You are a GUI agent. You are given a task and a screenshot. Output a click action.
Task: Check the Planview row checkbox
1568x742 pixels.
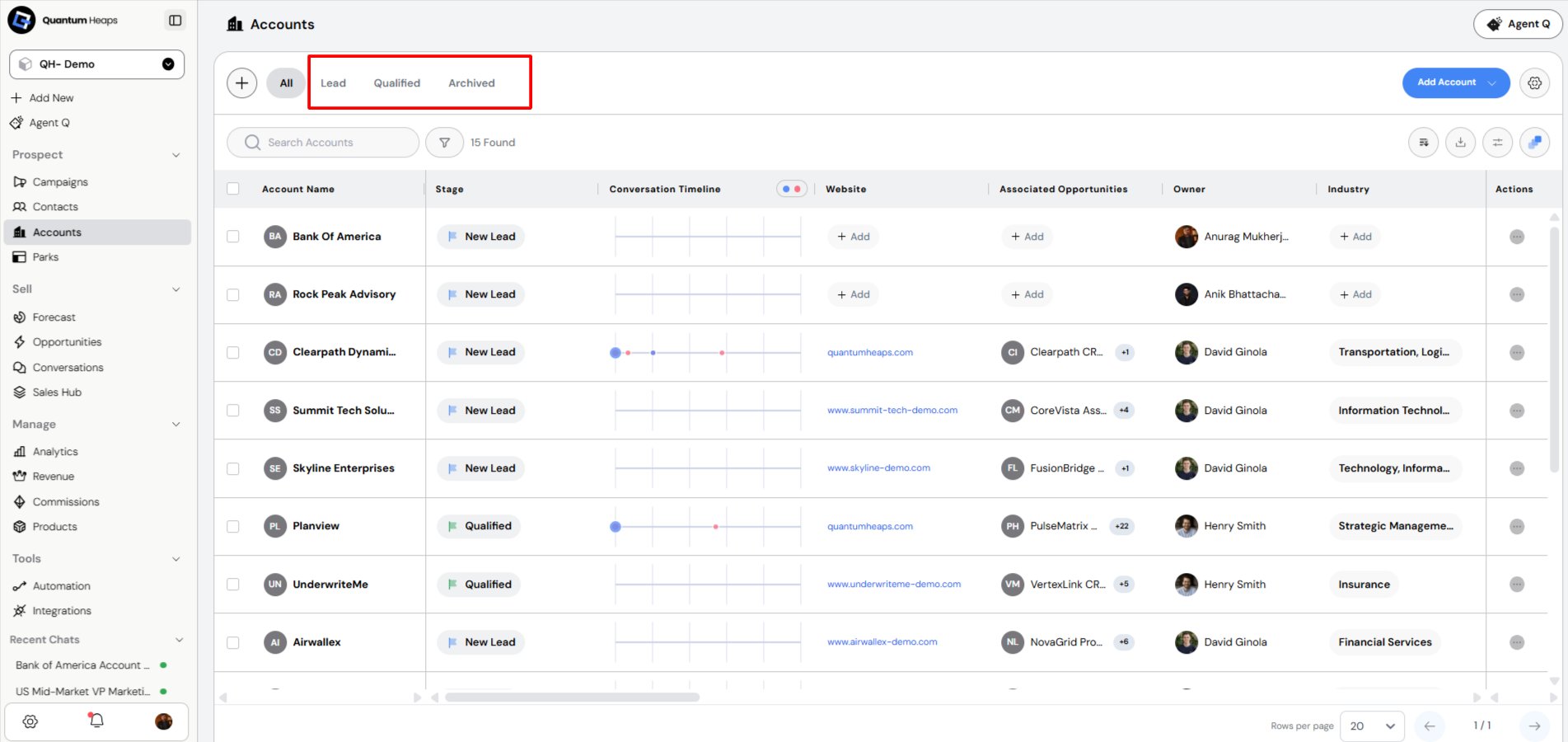tap(233, 526)
